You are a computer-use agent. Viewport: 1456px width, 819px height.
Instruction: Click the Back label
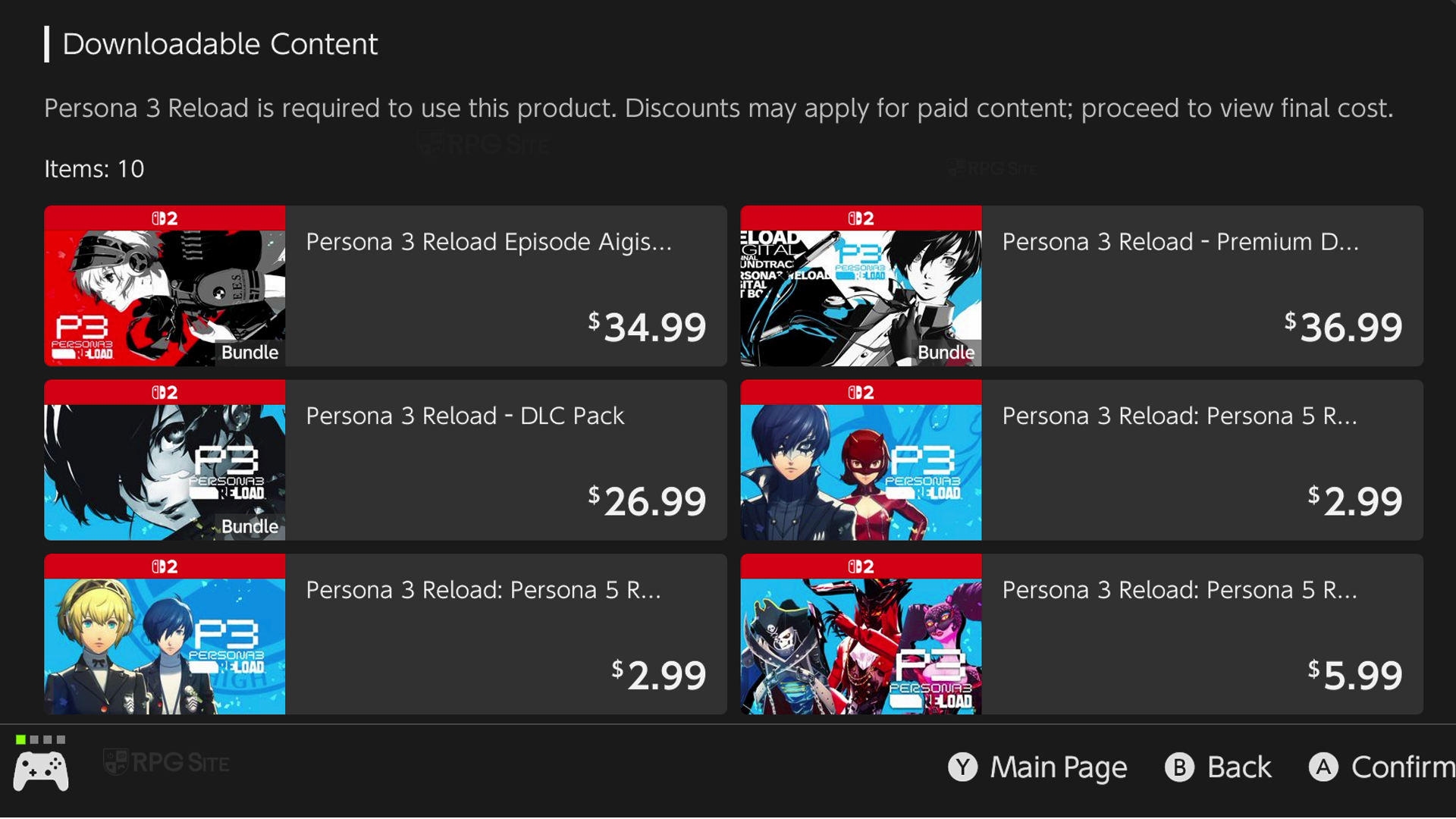[x=1238, y=767]
